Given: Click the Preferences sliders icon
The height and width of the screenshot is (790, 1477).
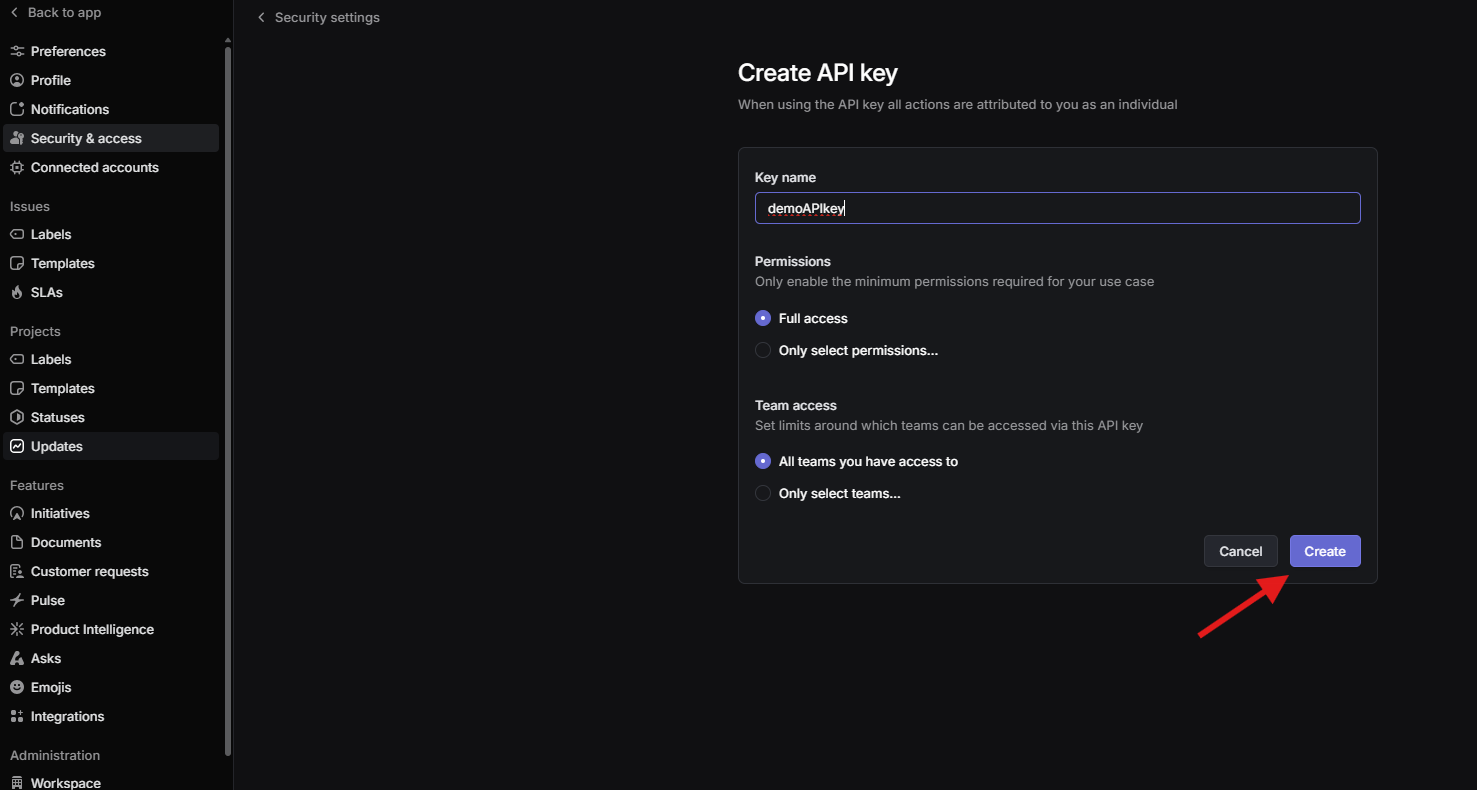Looking at the screenshot, I should [x=16, y=50].
